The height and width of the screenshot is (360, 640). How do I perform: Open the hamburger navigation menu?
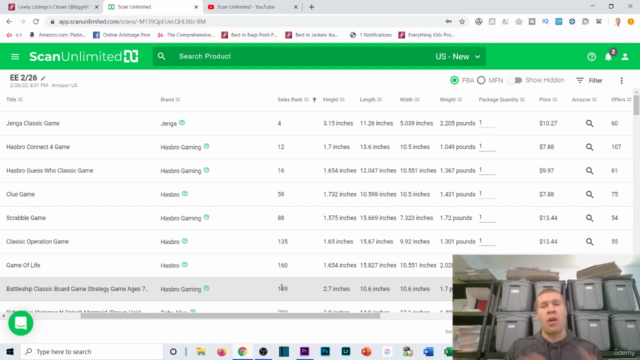pyautogui.click(x=15, y=57)
